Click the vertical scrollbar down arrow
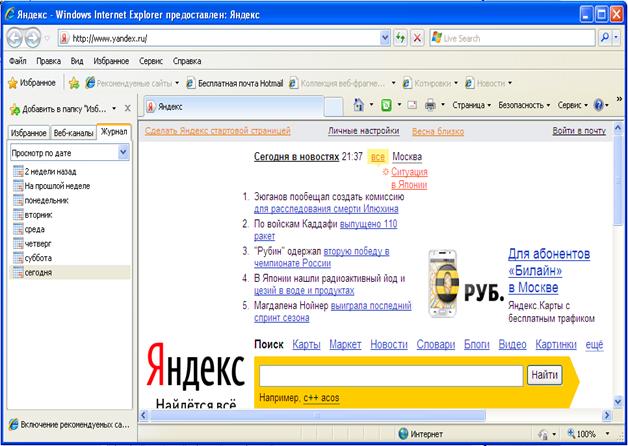Screen dimensions: 628x446 (x=617, y=401)
